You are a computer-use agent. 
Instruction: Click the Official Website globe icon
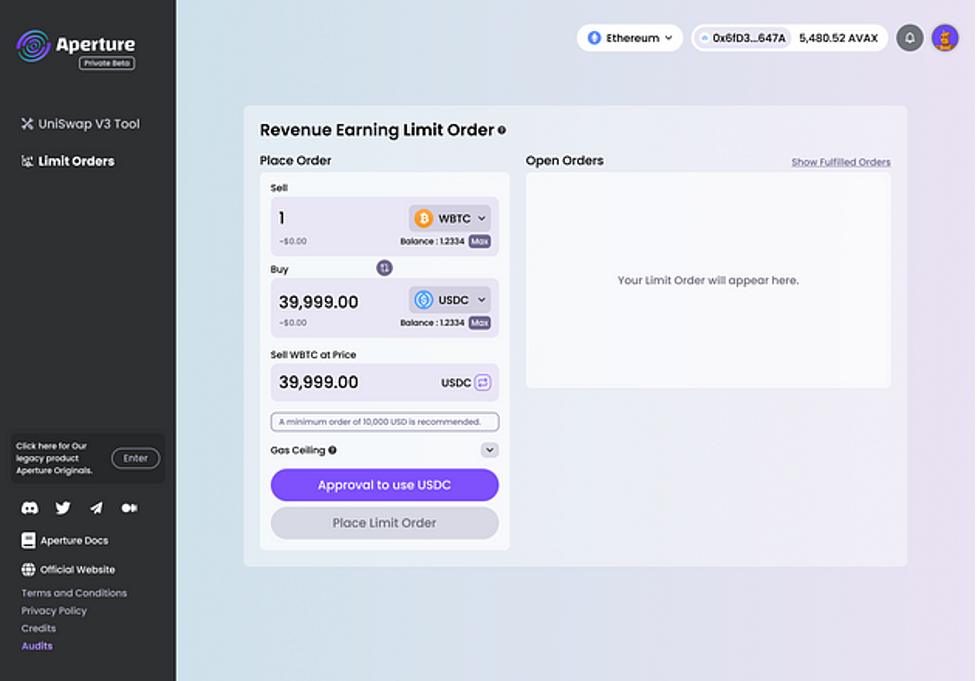[x=28, y=569]
